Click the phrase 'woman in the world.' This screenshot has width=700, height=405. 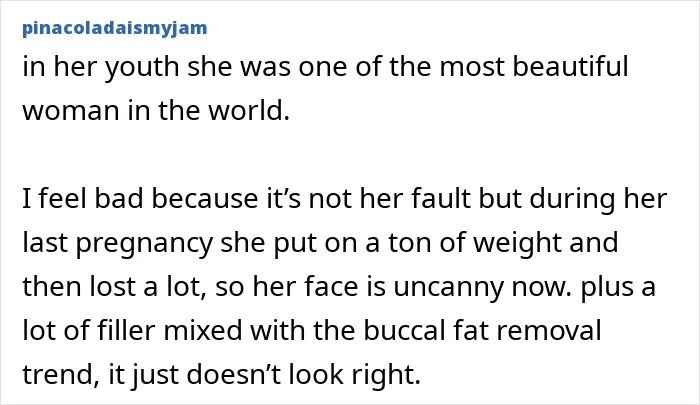(156, 110)
